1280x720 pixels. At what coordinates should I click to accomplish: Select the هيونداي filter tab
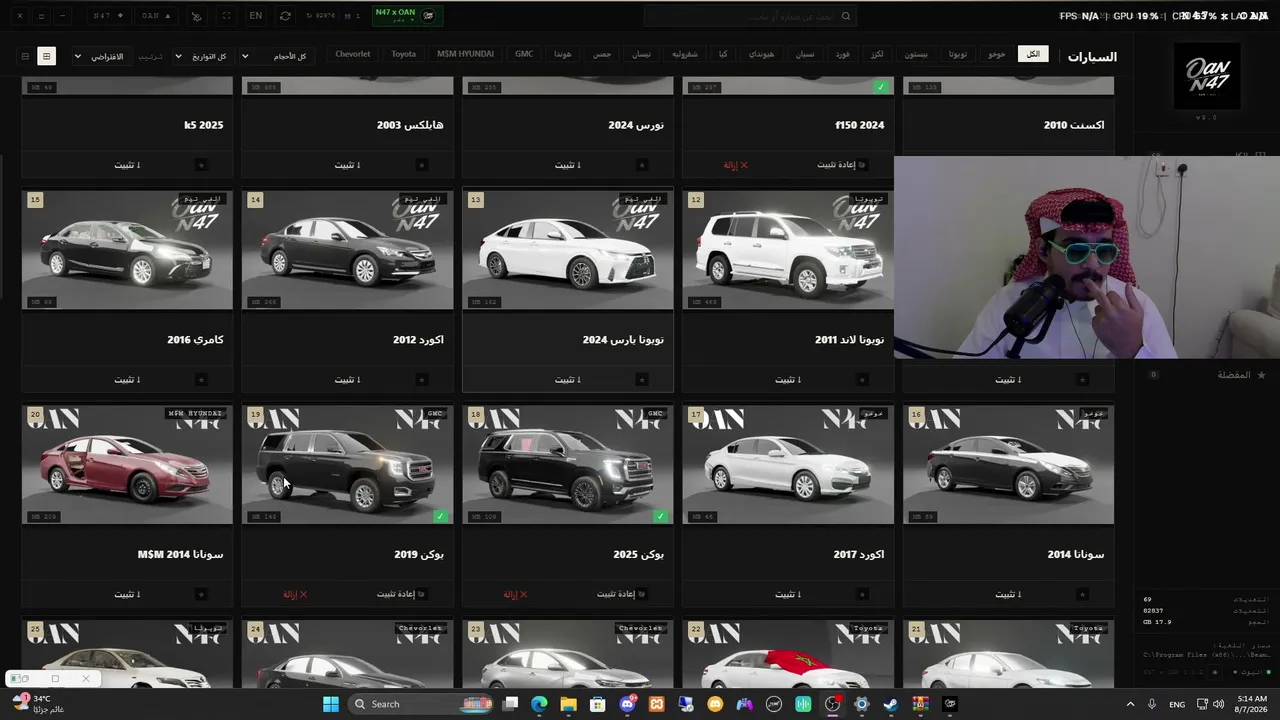(761, 54)
